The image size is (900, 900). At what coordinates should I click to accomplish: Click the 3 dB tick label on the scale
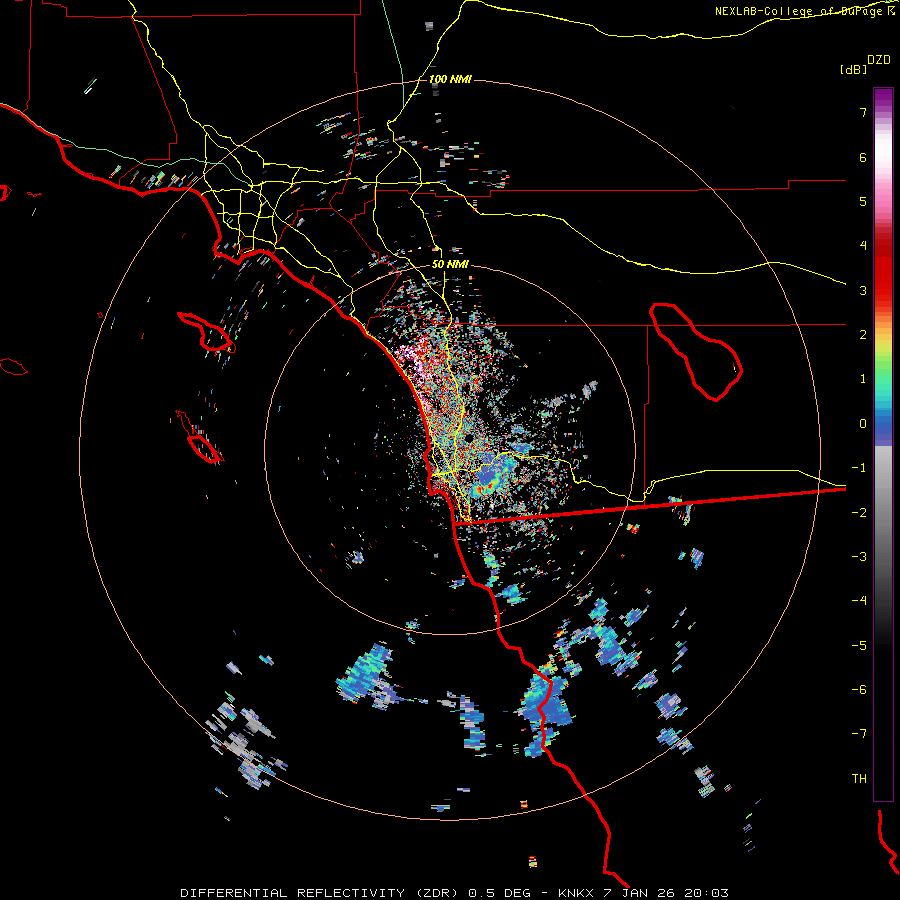click(863, 290)
